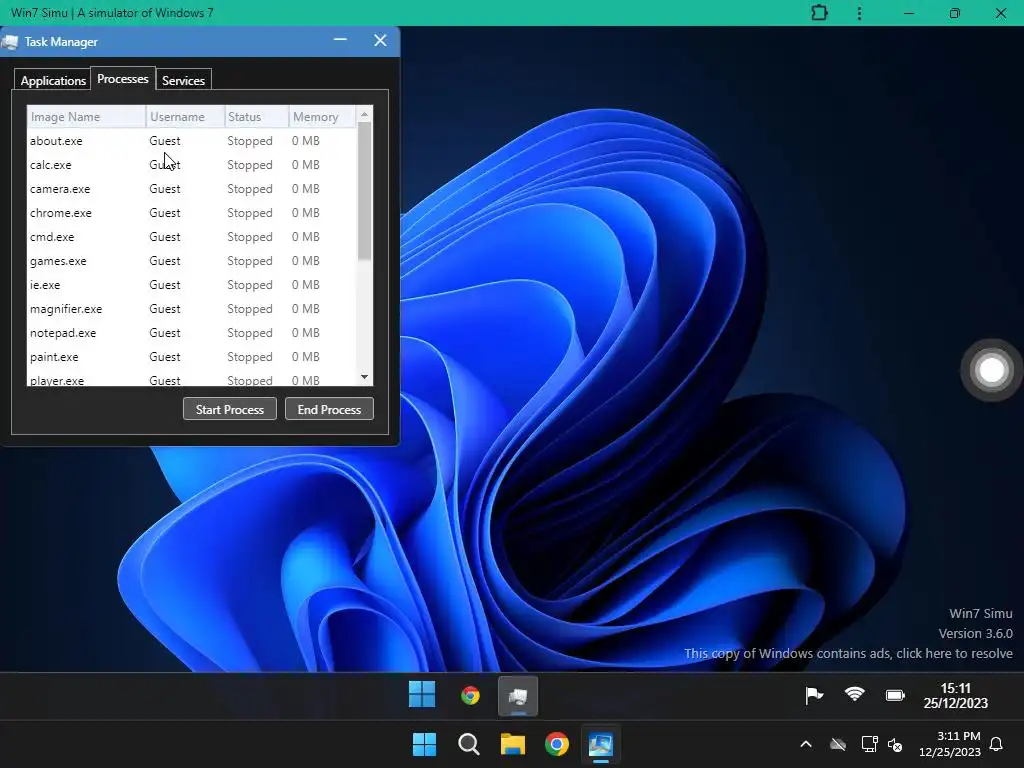This screenshot has width=1024, height=768.
Task: Click the ads notice link to resolve
Action: [848, 653]
